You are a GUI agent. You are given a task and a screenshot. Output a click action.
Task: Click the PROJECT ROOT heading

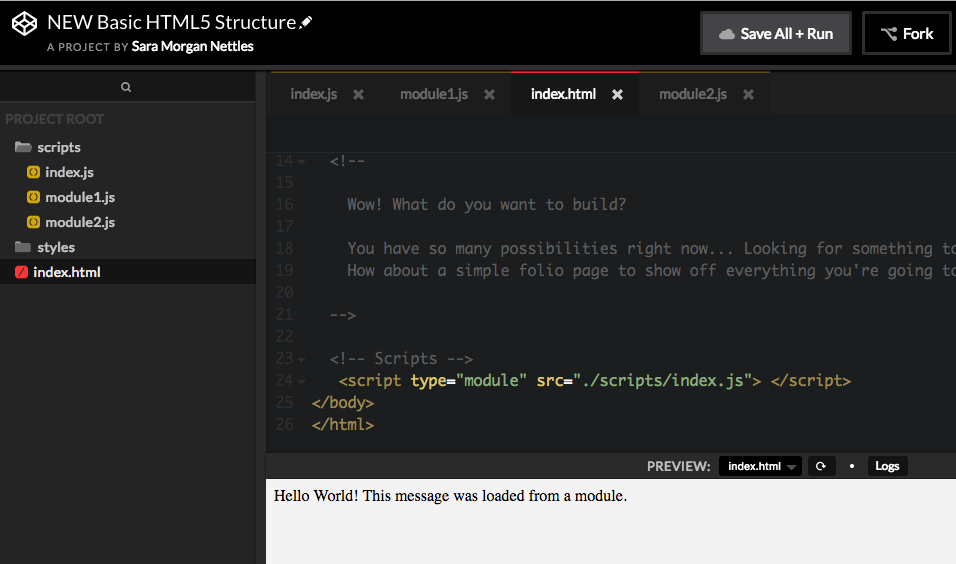[54, 119]
